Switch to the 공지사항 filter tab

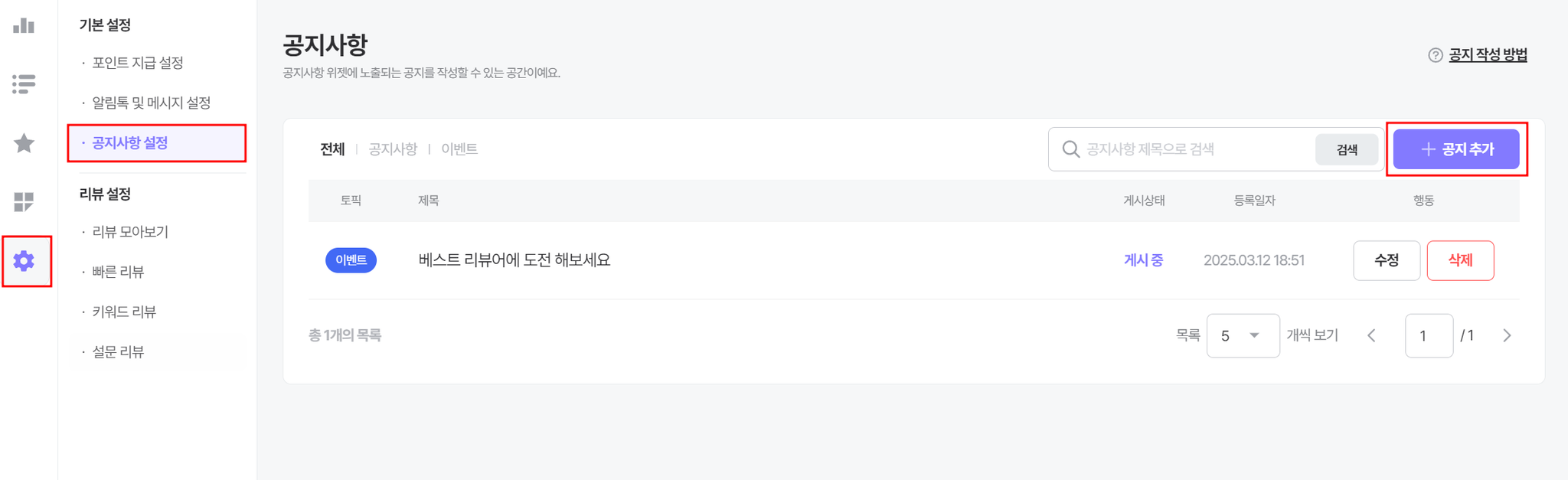click(x=393, y=149)
